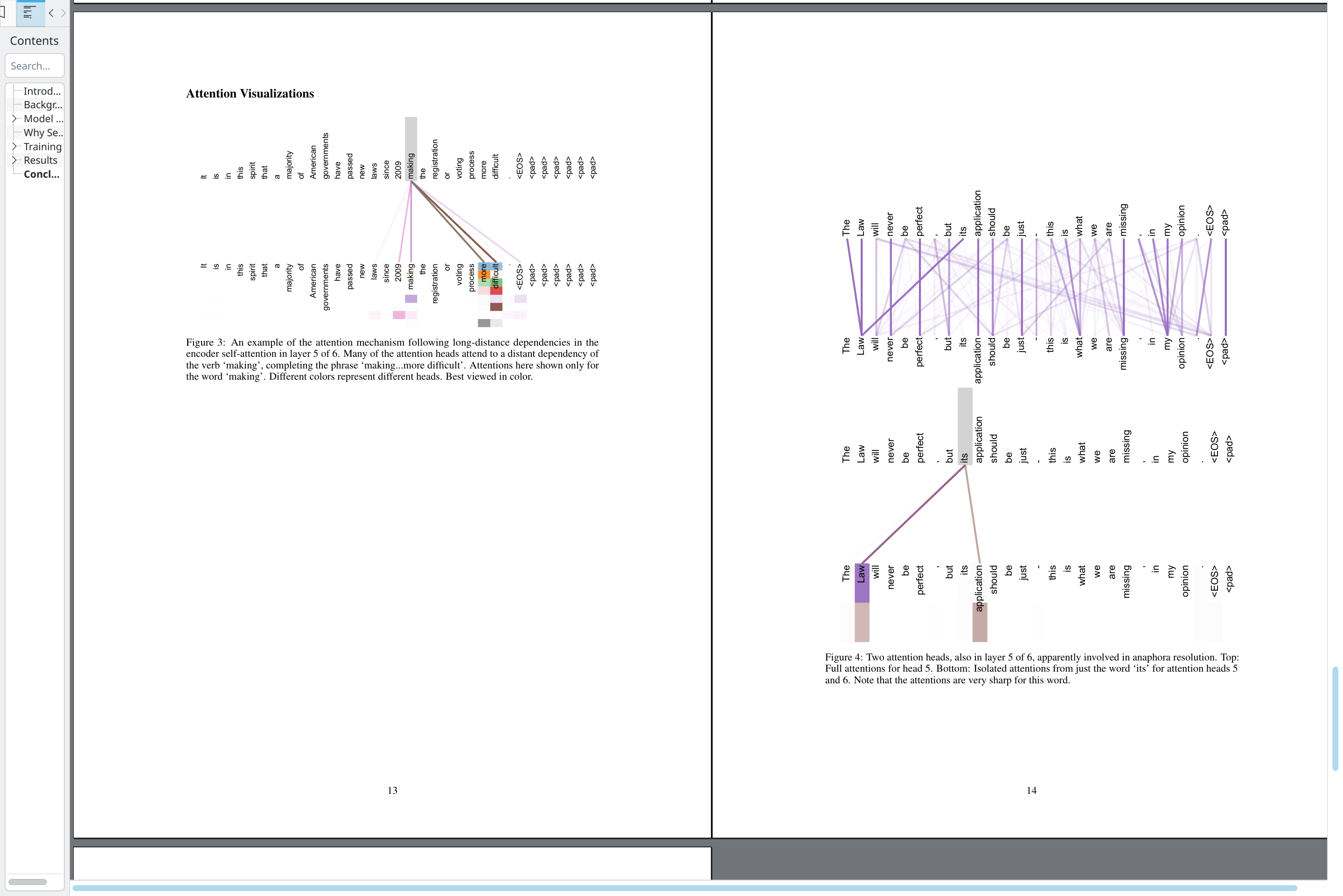Jump to the bold Concl... entry
Viewport: 1343px width, 896px height.
click(41, 174)
